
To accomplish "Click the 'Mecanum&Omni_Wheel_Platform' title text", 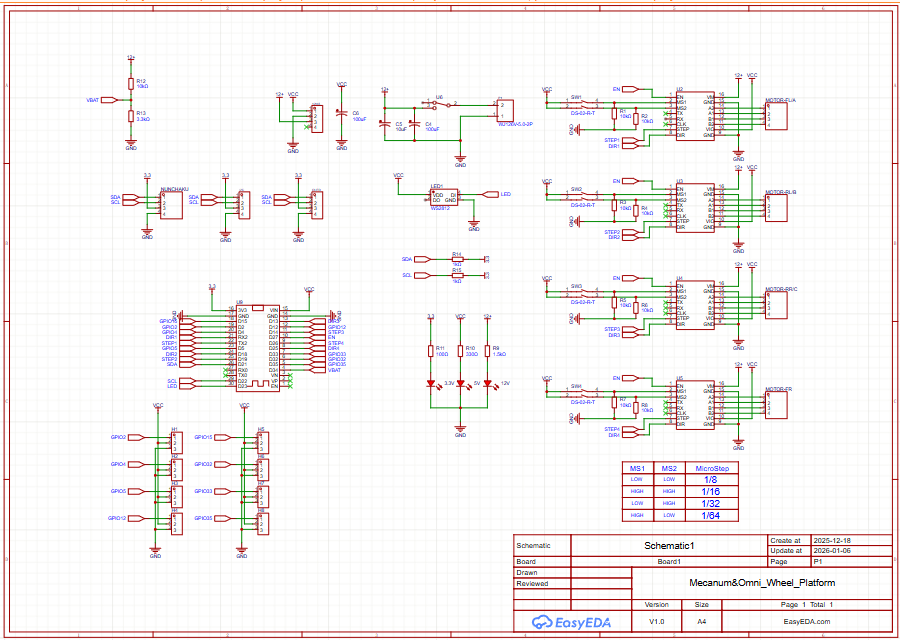I will pyautogui.click(x=762, y=583).
